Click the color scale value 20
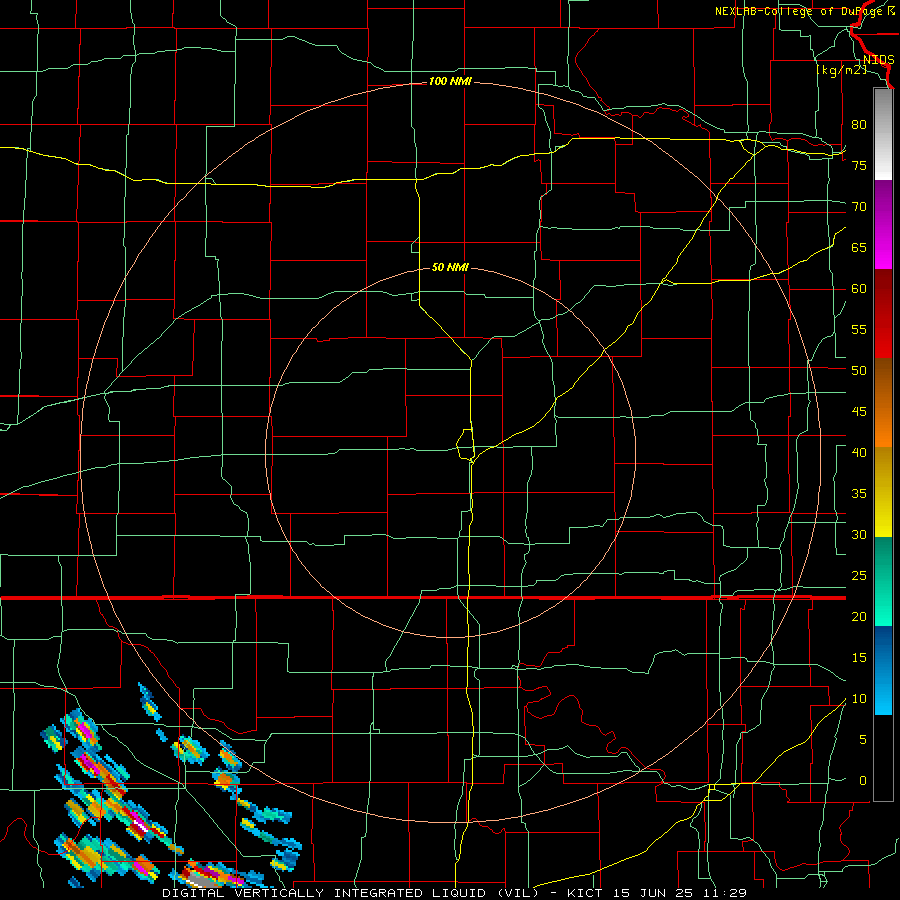 859,616
